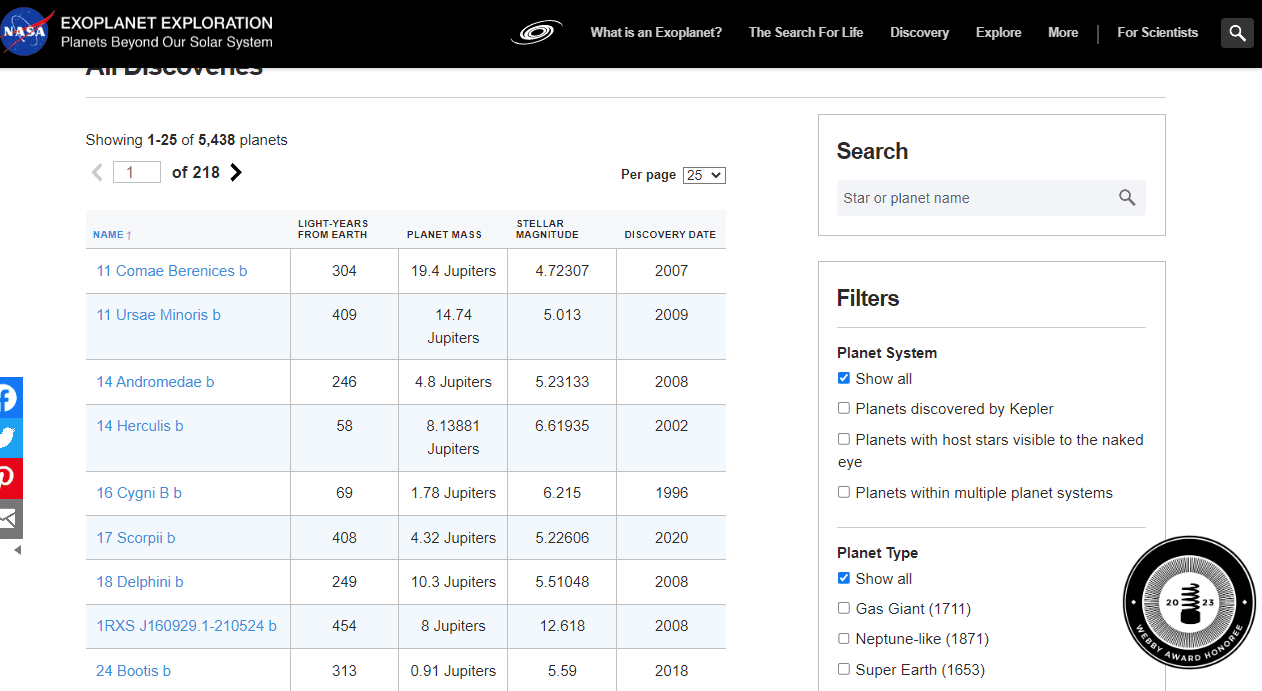Collapse the social share sidebar arrow
Screen dimensions: 1262x691
(17, 550)
